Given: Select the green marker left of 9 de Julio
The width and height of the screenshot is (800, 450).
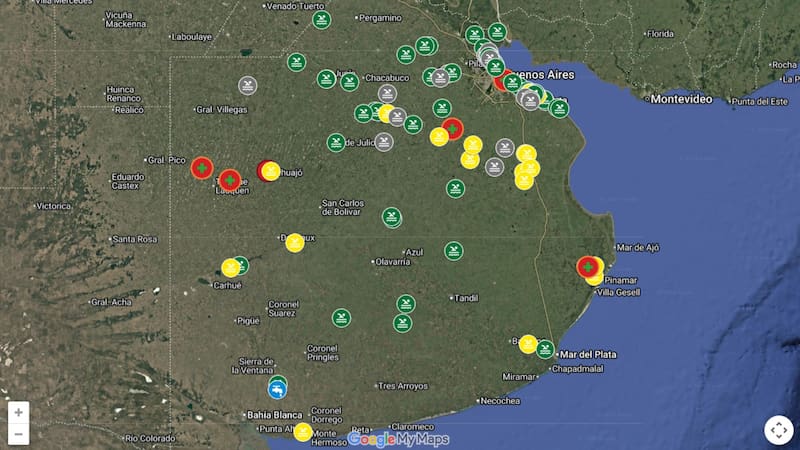Looking at the screenshot, I should pyautogui.click(x=336, y=142).
